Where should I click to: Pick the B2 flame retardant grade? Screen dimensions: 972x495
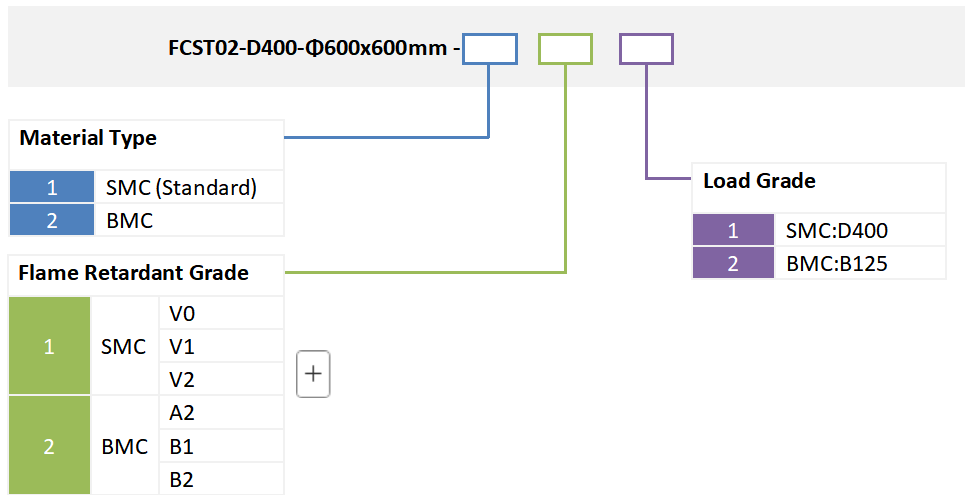point(182,479)
